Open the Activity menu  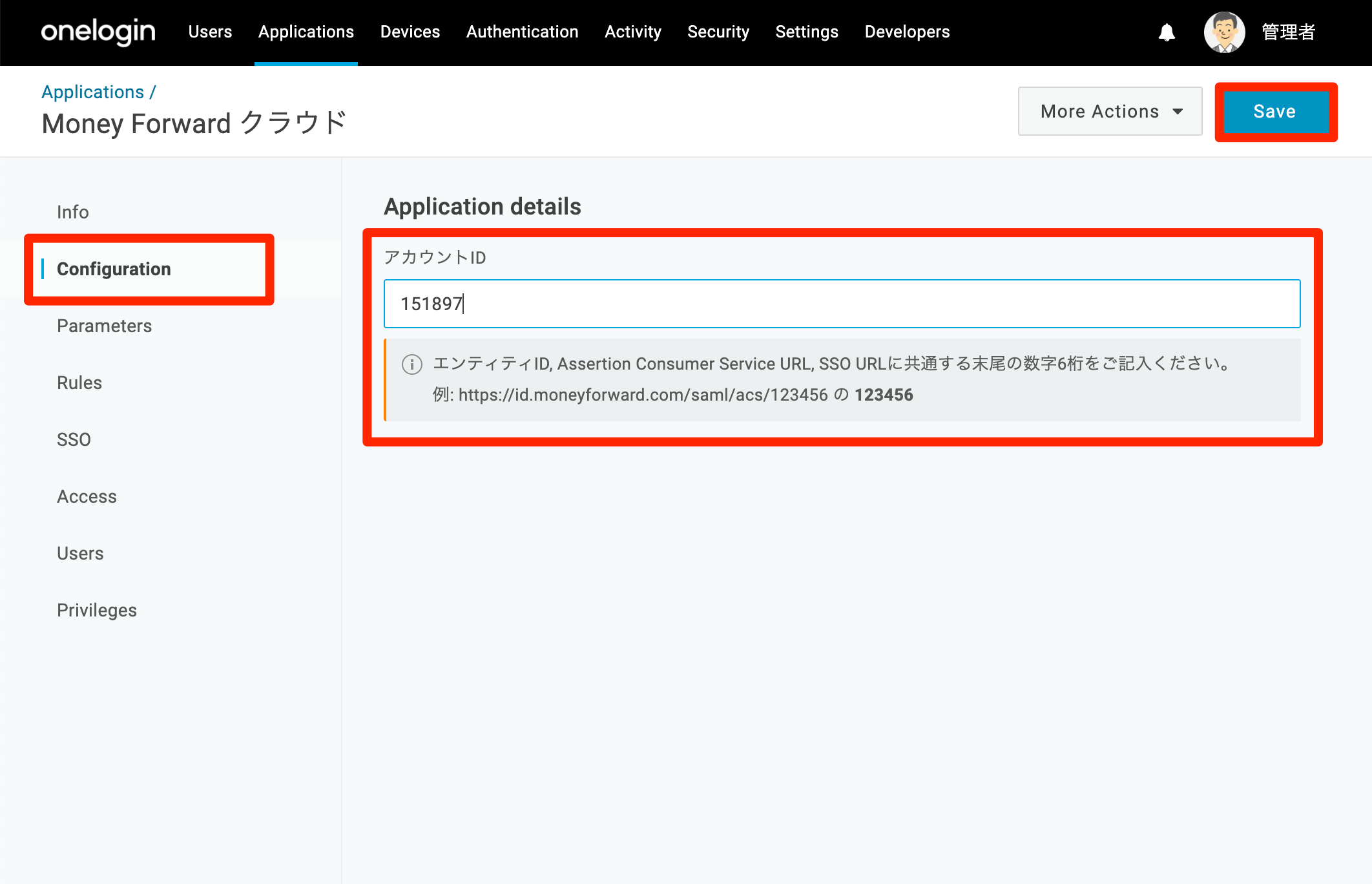633,32
